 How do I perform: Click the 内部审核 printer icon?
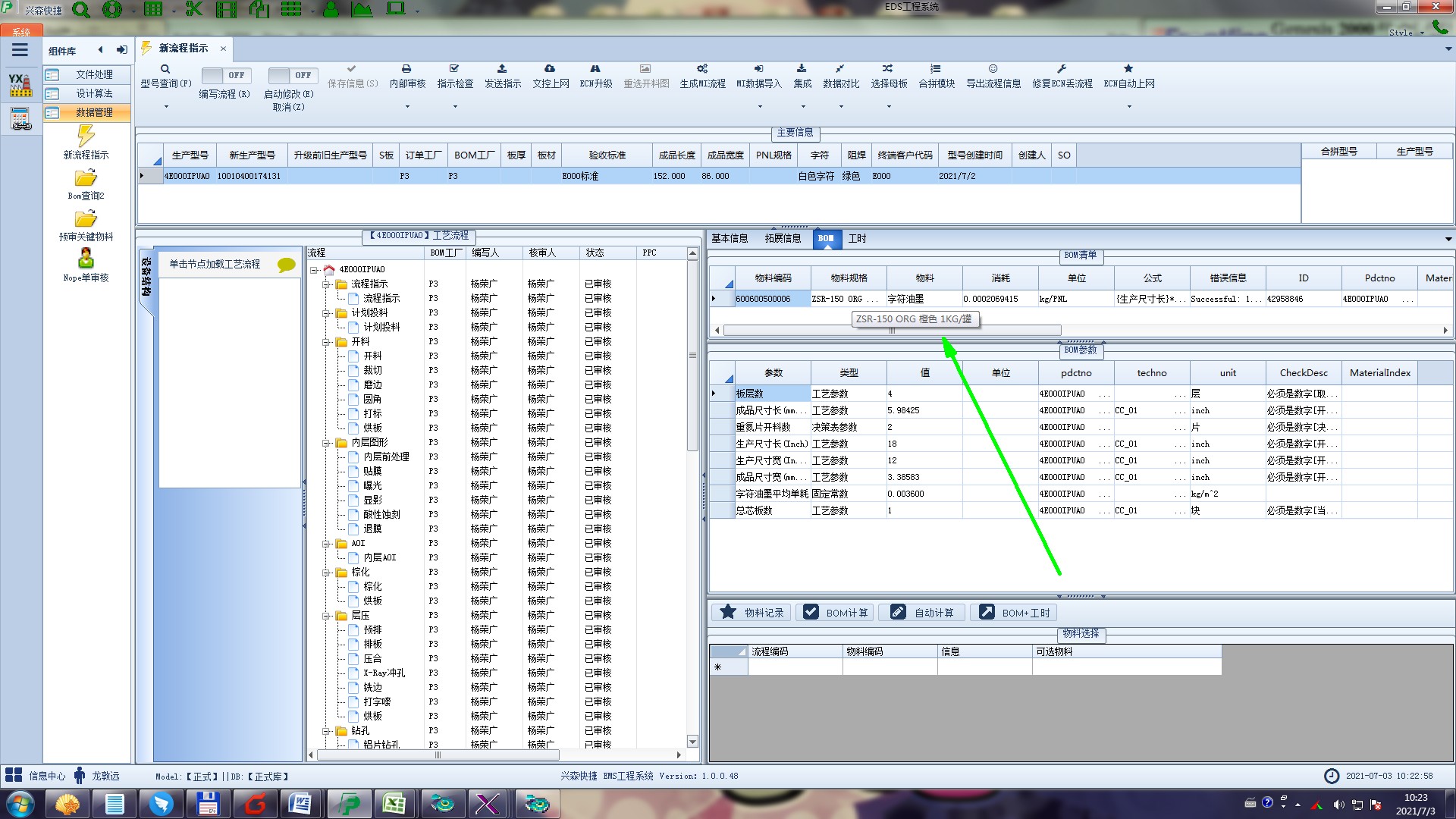click(x=406, y=69)
